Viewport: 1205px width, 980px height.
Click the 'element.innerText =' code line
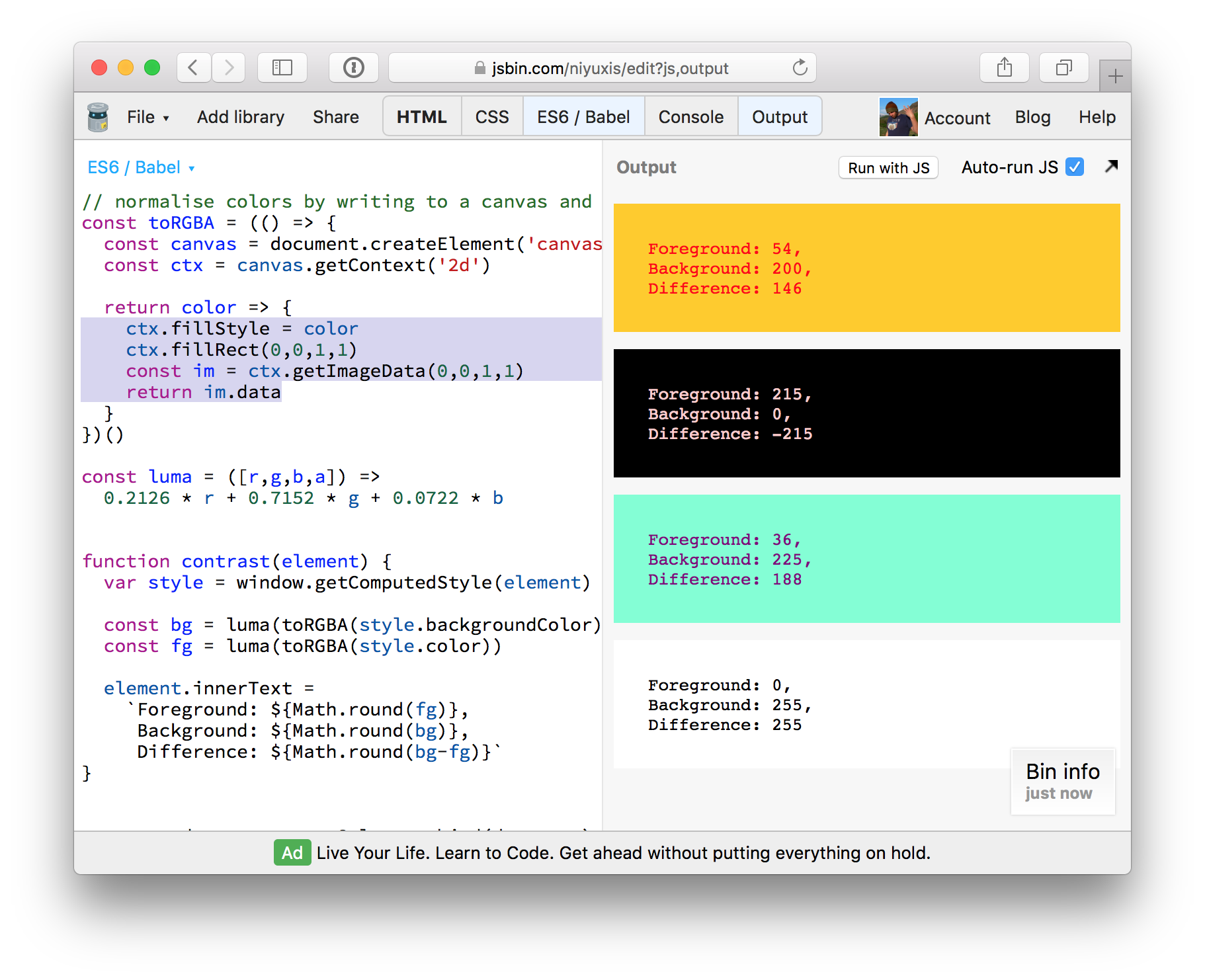209,688
